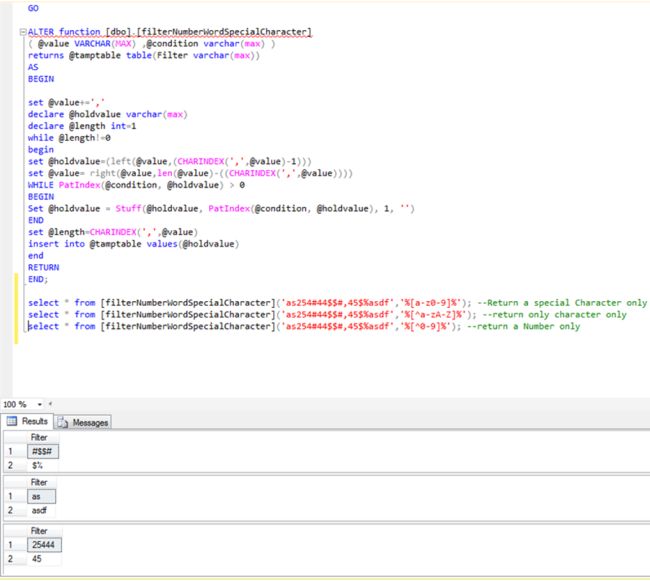Select the '25444' result cell

coord(45,542)
